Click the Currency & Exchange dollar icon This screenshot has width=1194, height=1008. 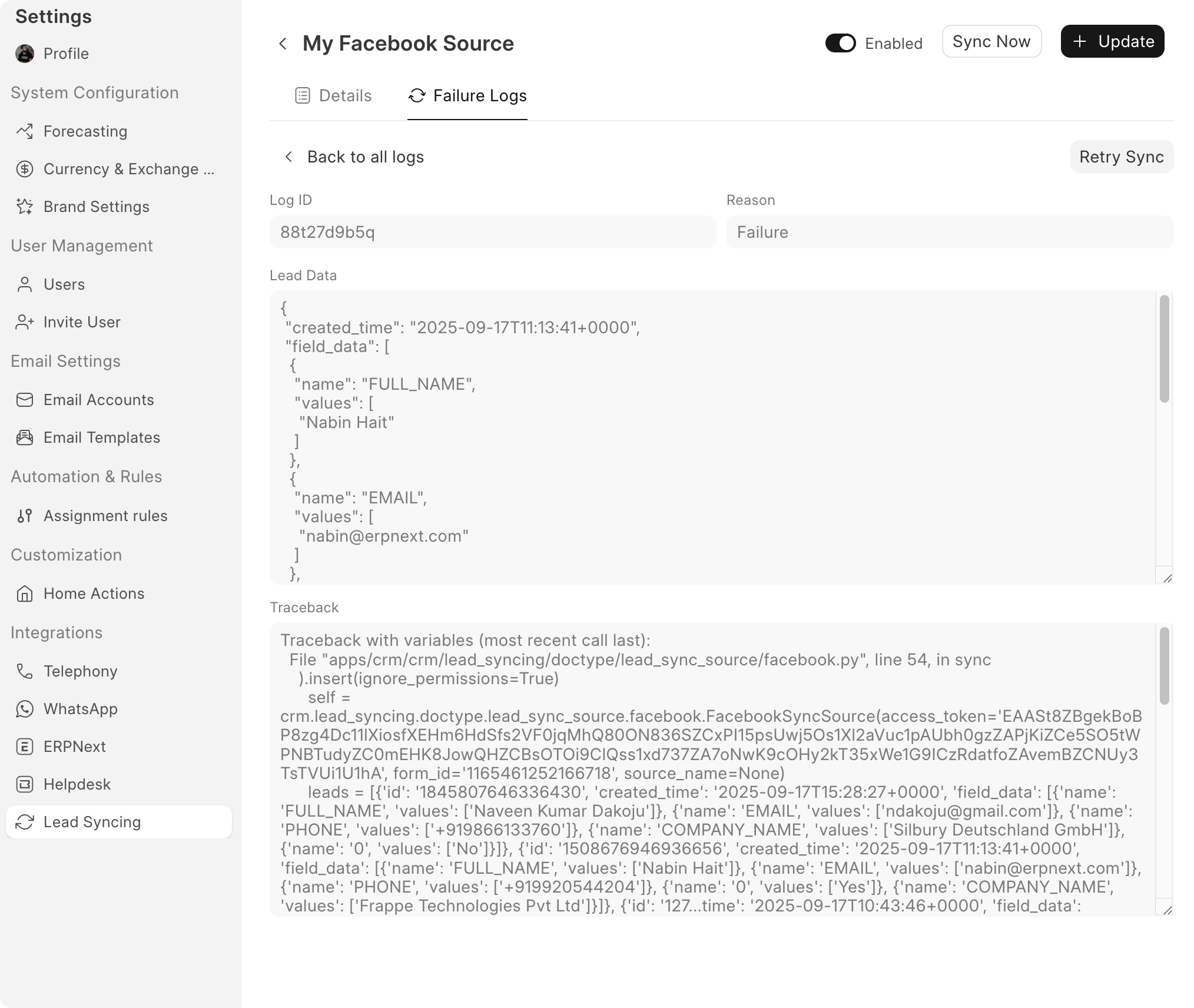(x=24, y=169)
